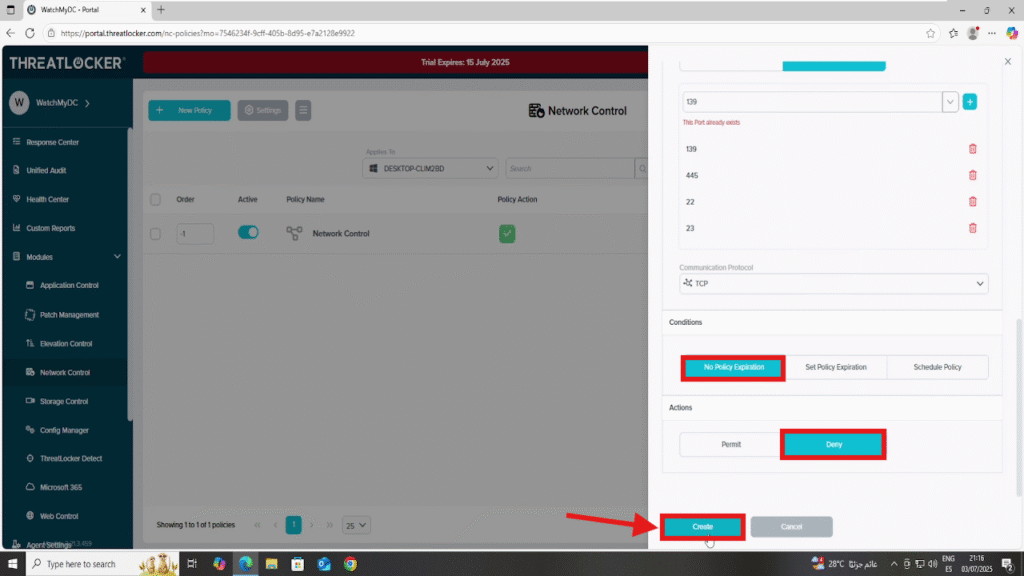
Task: Open the Settings button
Action: (263, 110)
